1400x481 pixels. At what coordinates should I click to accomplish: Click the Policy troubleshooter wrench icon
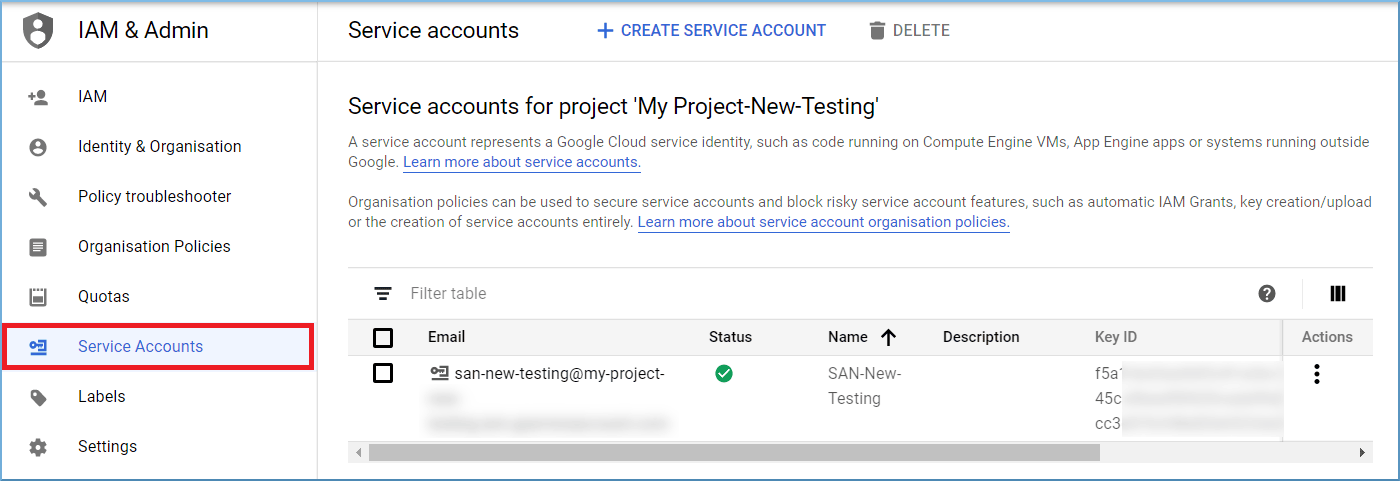[x=38, y=197]
